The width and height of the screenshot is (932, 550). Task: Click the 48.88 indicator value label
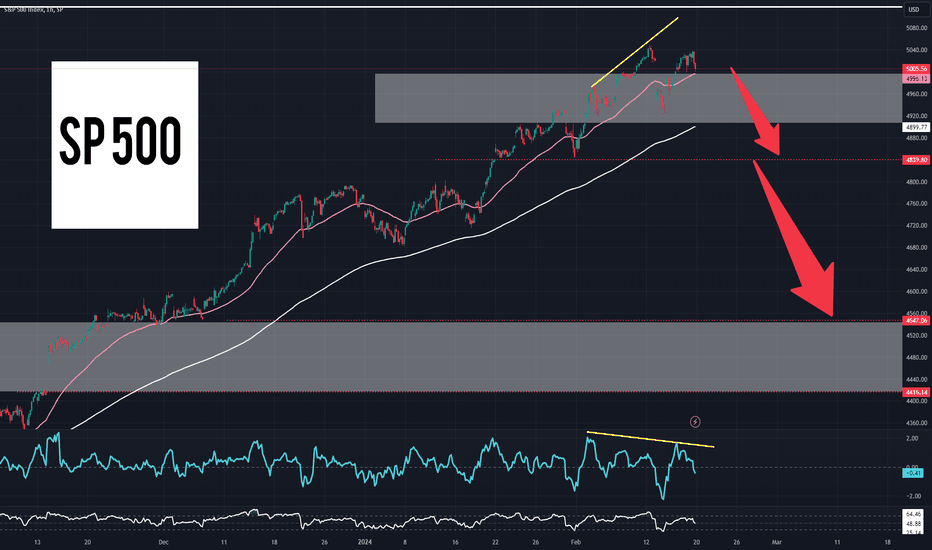pos(914,524)
